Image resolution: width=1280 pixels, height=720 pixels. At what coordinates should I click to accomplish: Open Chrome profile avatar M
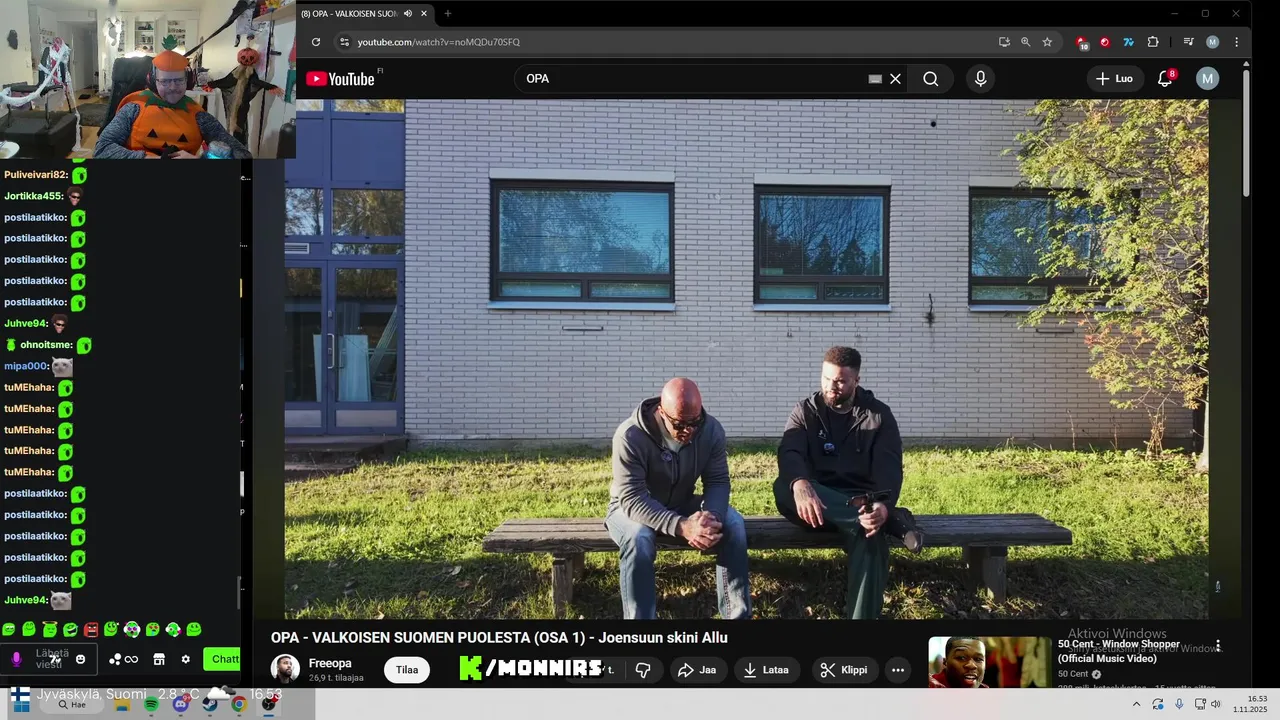[1212, 42]
